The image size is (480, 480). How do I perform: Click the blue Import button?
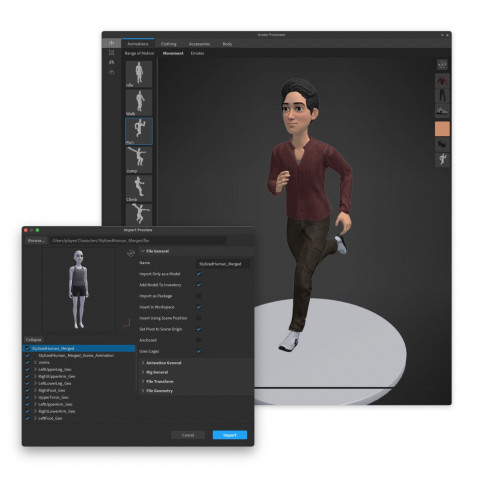230,435
